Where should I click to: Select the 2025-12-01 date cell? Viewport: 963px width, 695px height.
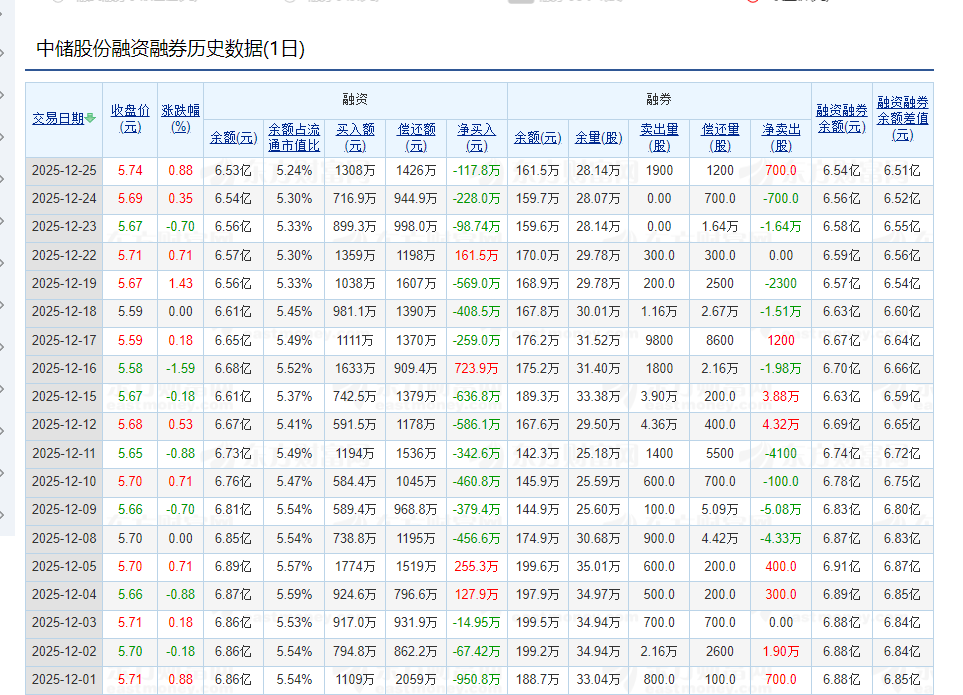(x=64, y=680)
